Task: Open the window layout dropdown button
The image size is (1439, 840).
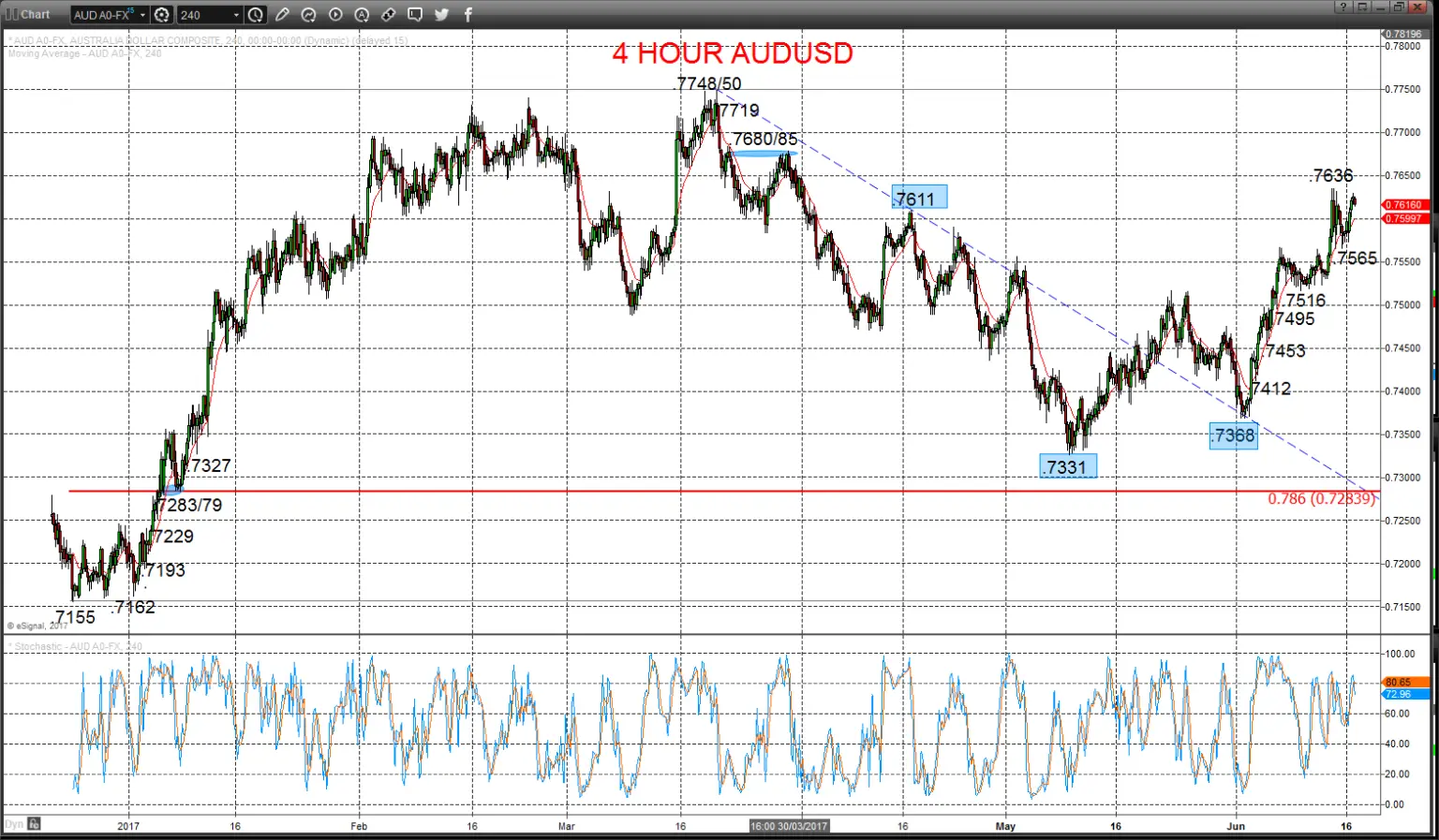Action: point(1362,7)
